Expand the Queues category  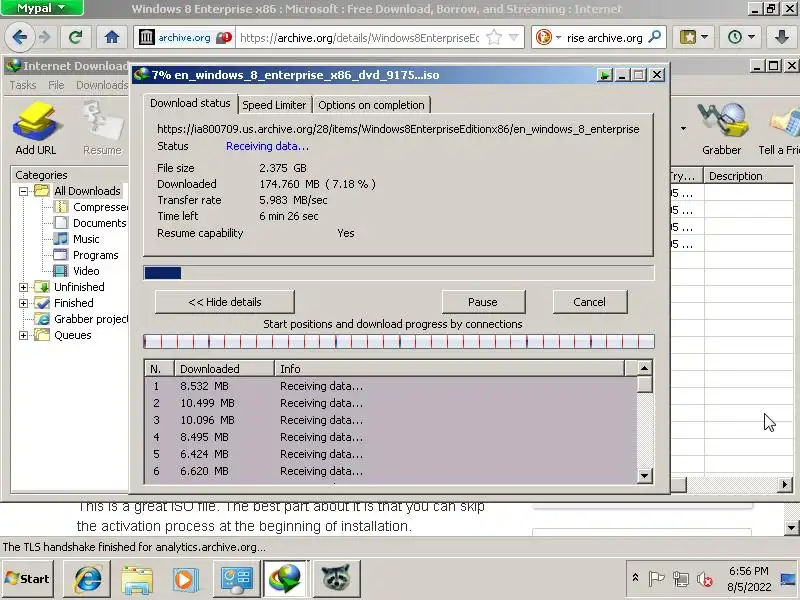[x=23, y=335]
